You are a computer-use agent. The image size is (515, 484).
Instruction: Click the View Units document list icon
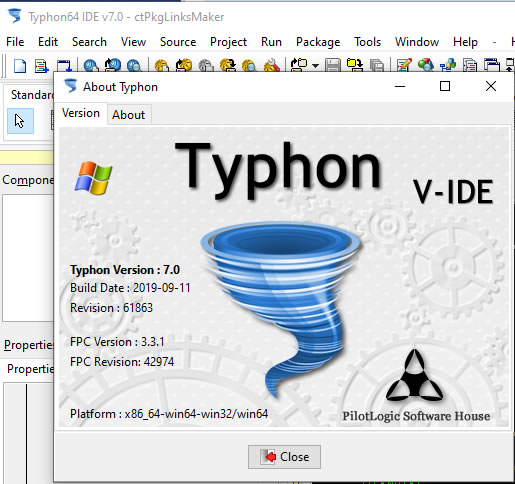pos(470,65)
